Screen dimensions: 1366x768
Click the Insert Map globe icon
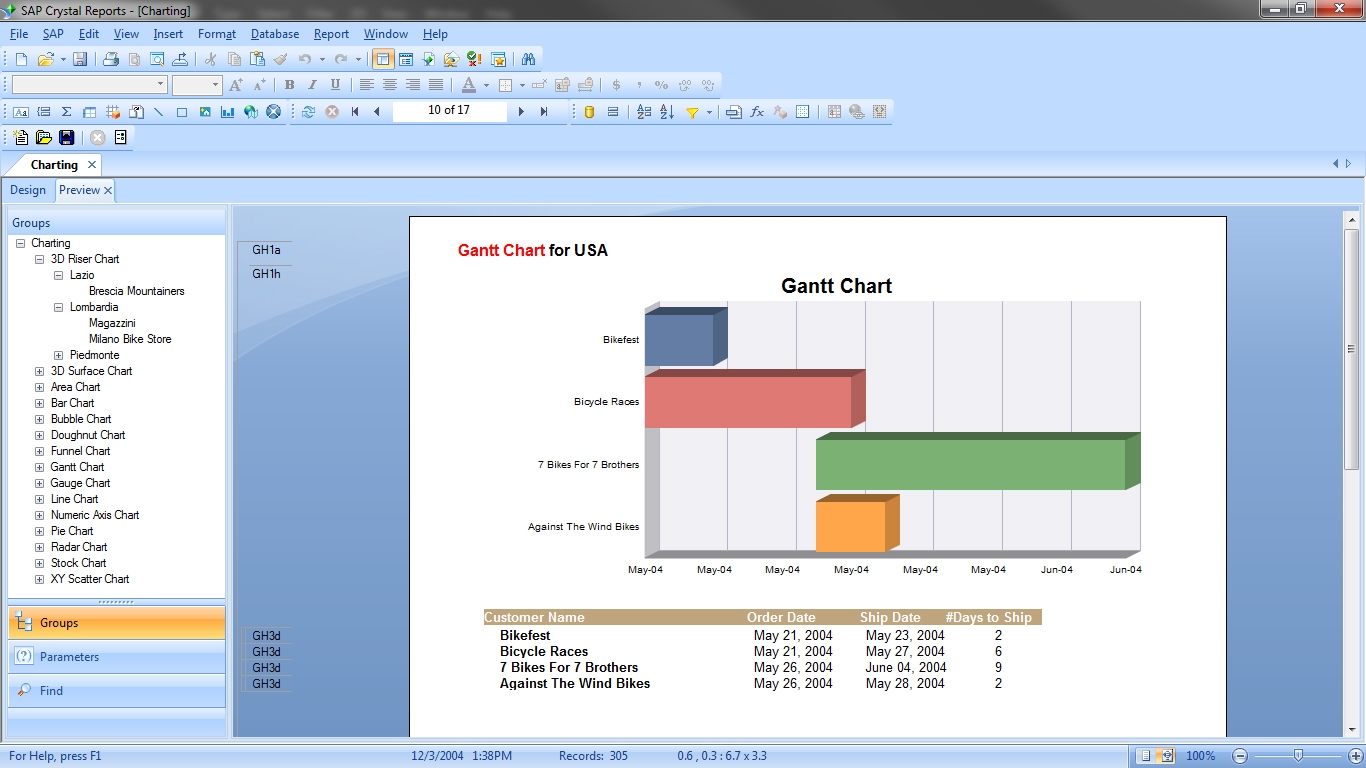[x=249, y=111]
